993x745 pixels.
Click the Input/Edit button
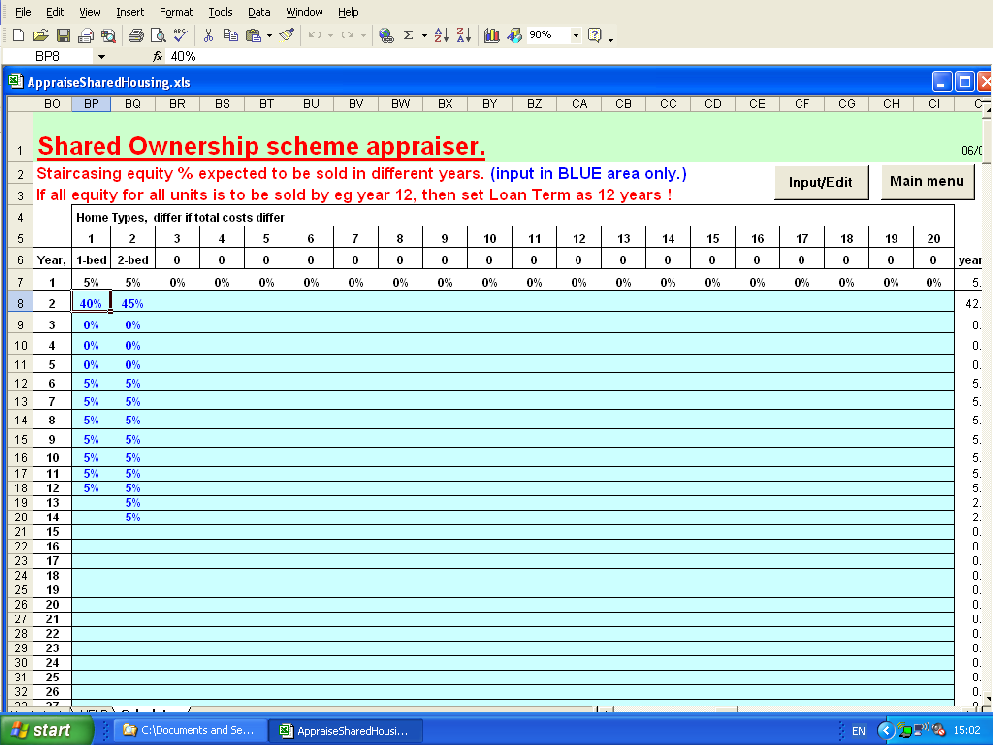[821, 182]
